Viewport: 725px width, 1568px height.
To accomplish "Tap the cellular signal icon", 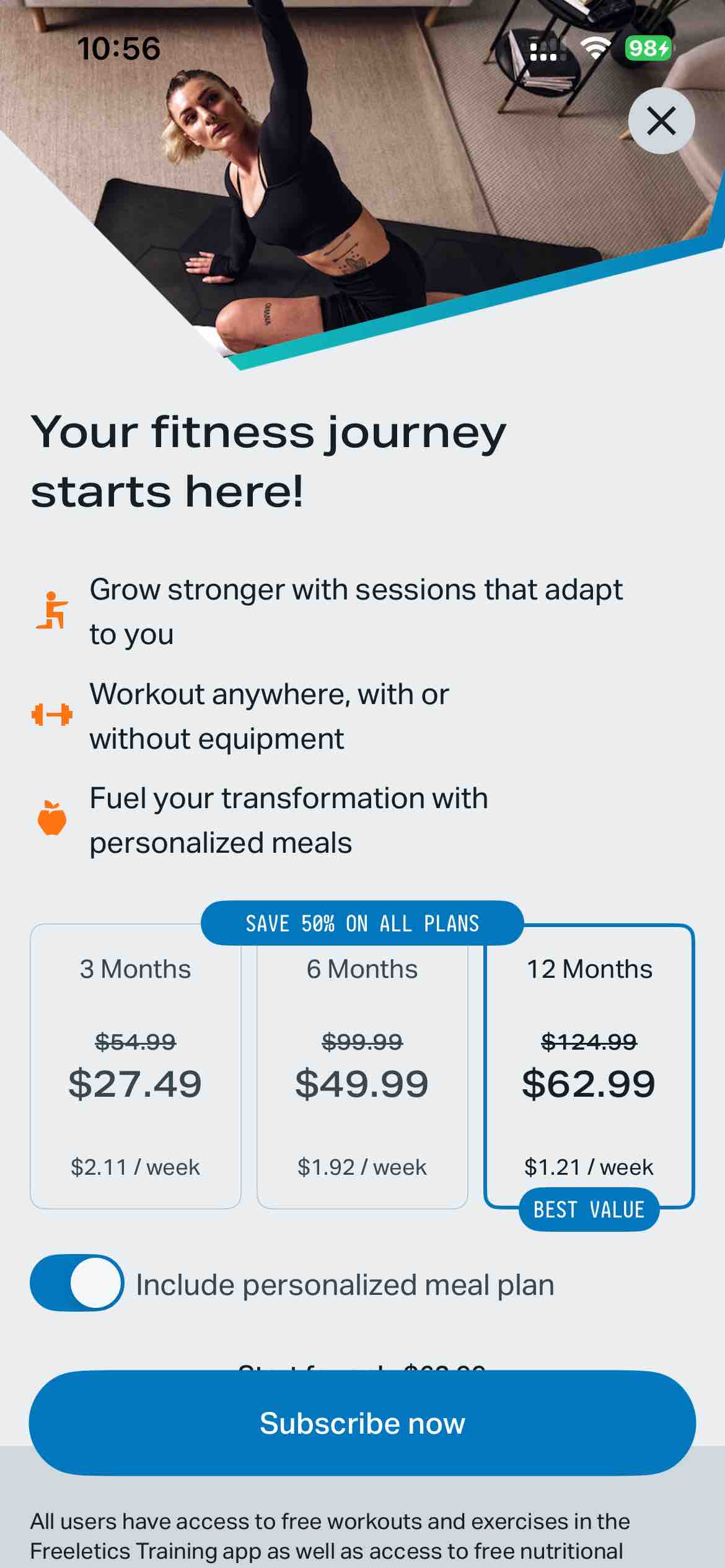I will (545, 51).
